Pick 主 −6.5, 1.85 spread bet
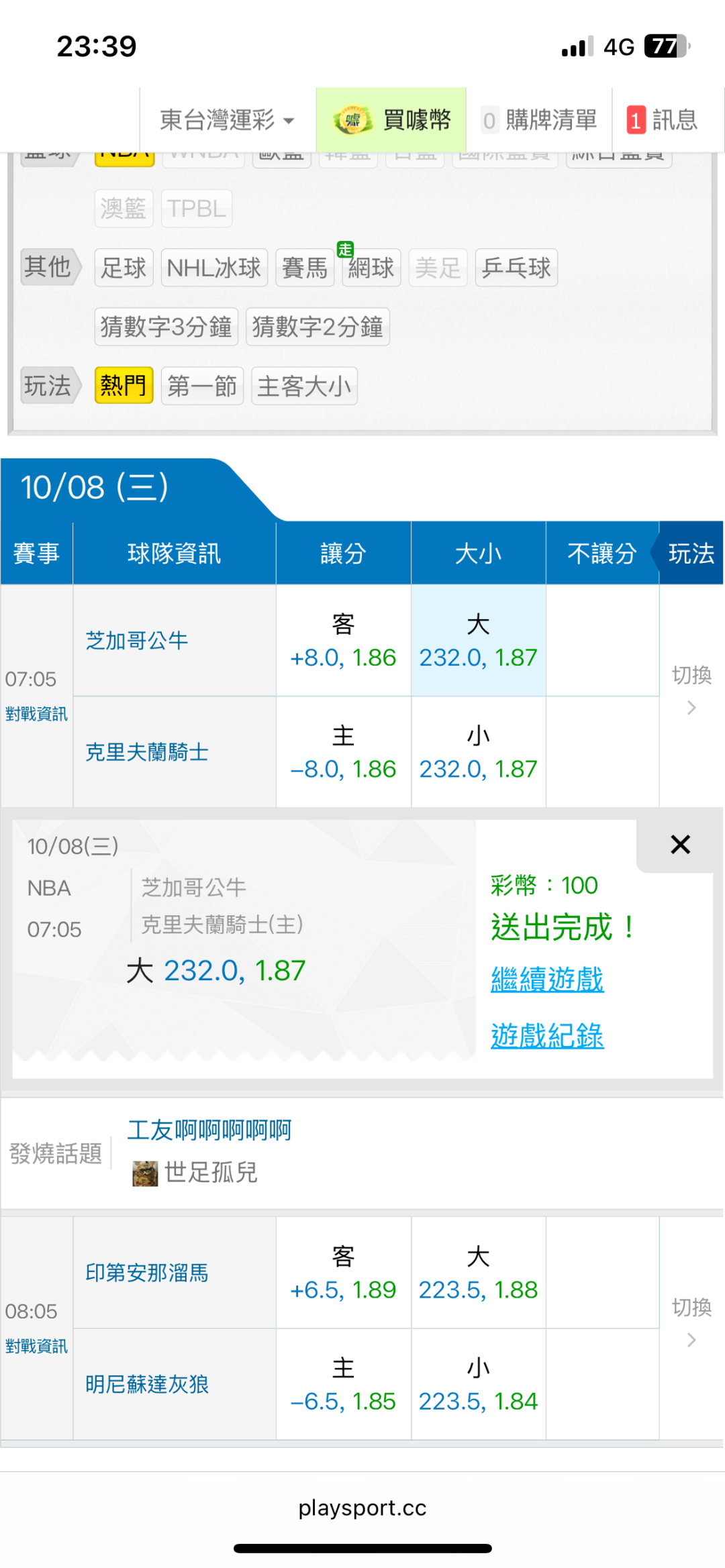Image resolution: width=725 pixels, height=1568 pixels. 343,1384
